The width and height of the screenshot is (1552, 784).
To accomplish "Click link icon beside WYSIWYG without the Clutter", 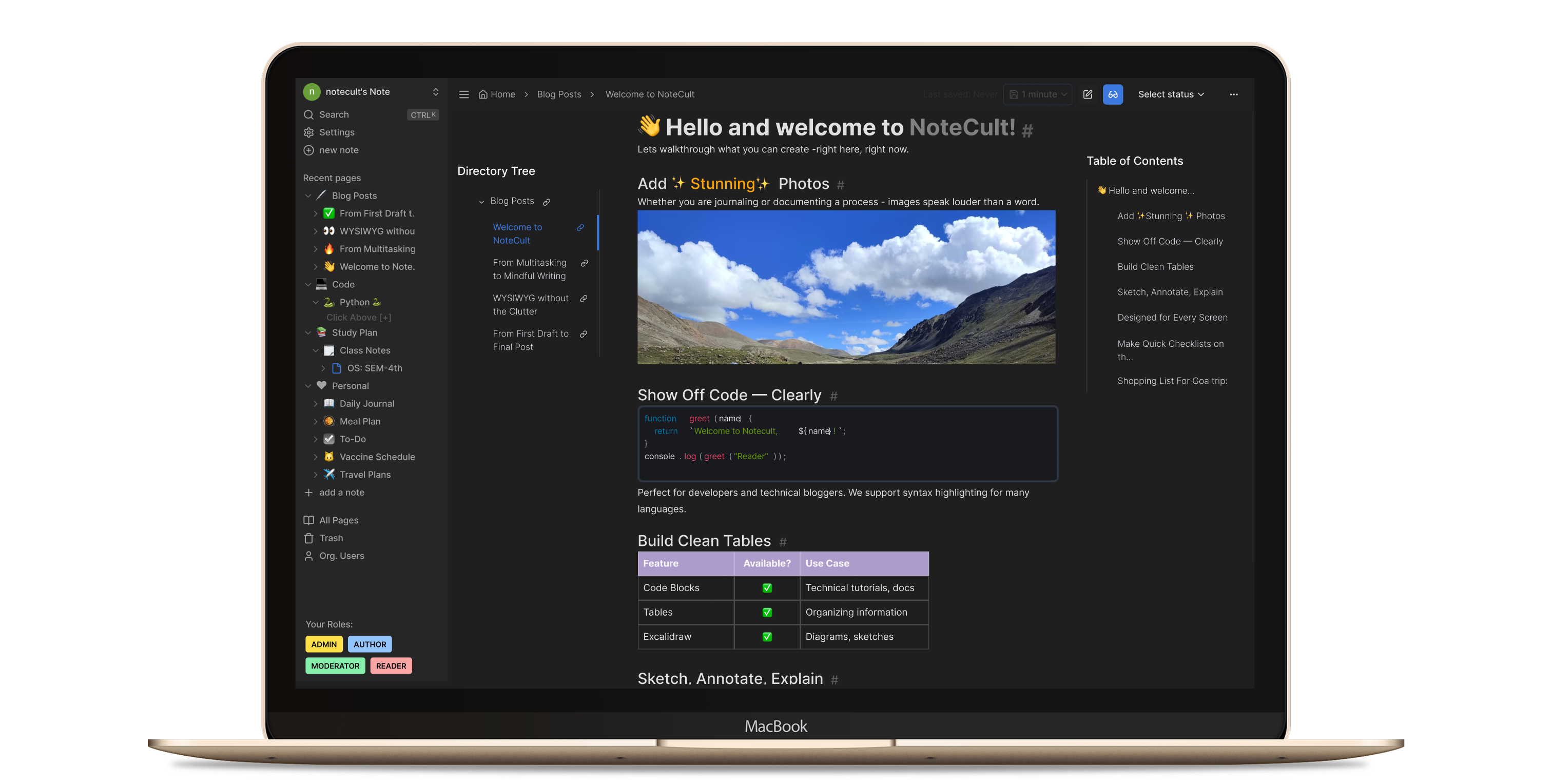I will (x=583, y=299).
